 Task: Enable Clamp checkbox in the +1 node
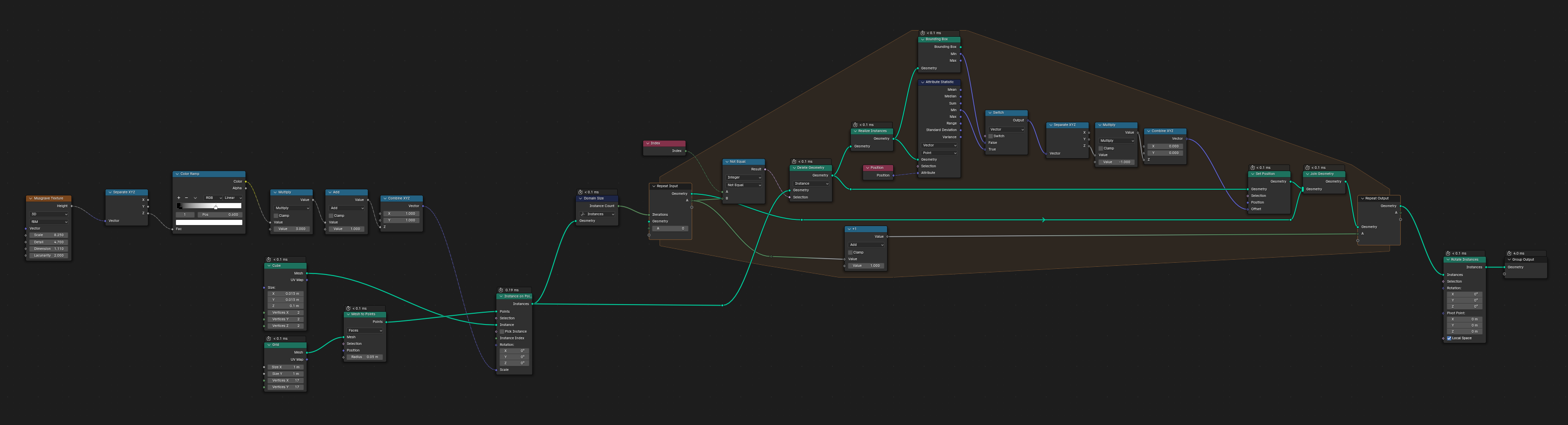850,252
